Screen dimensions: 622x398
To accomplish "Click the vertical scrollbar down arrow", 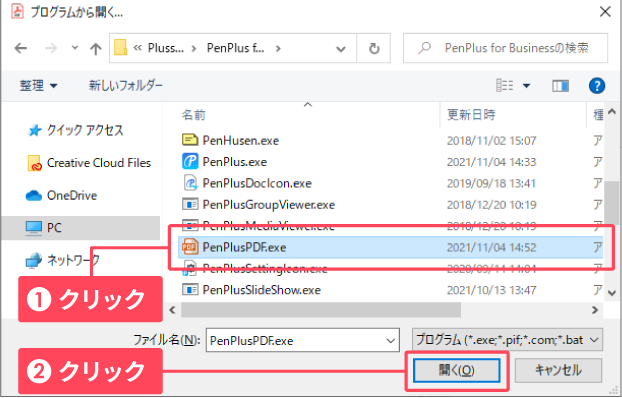I will click(612, 293).
